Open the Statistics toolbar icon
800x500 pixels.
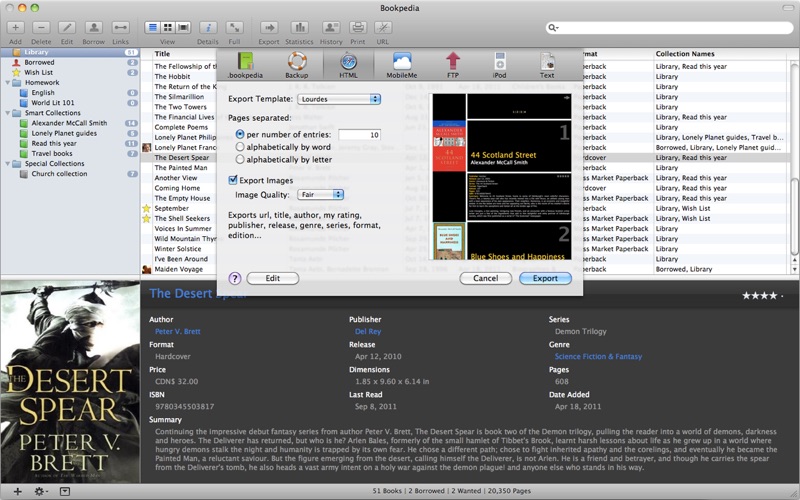pos(299,27)
